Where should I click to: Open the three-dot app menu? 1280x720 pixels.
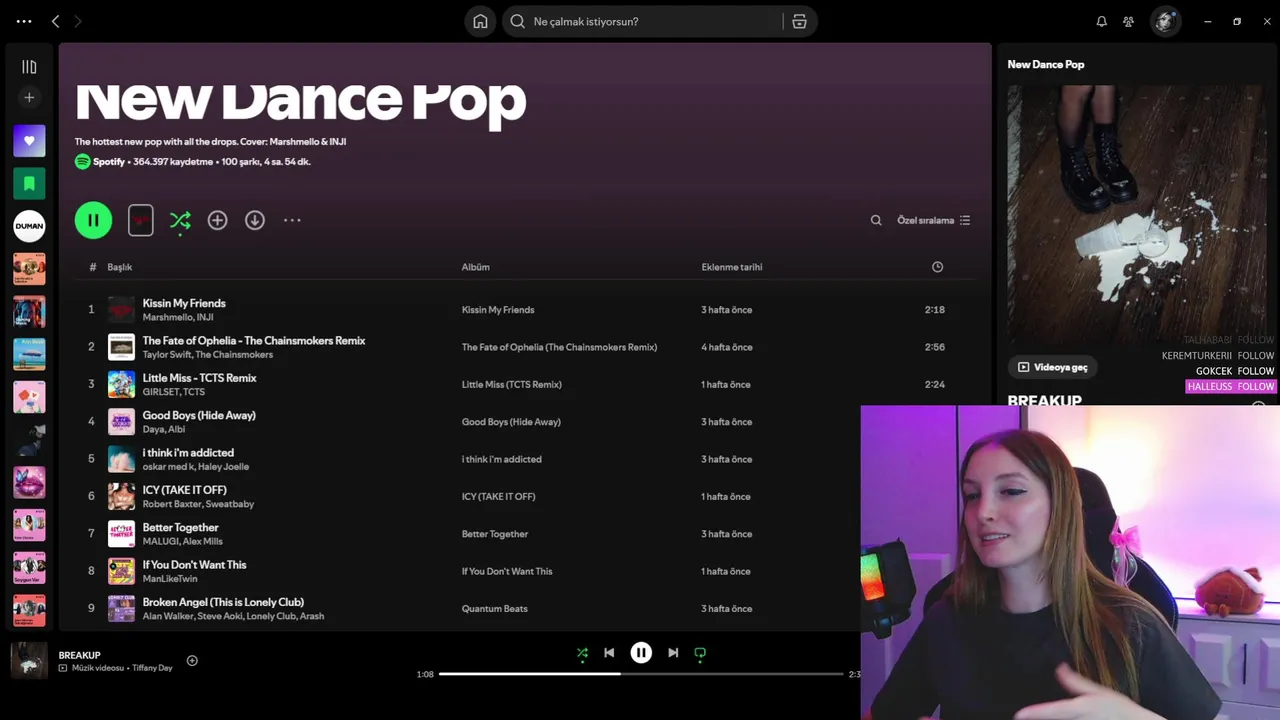(x=24, y=21)
